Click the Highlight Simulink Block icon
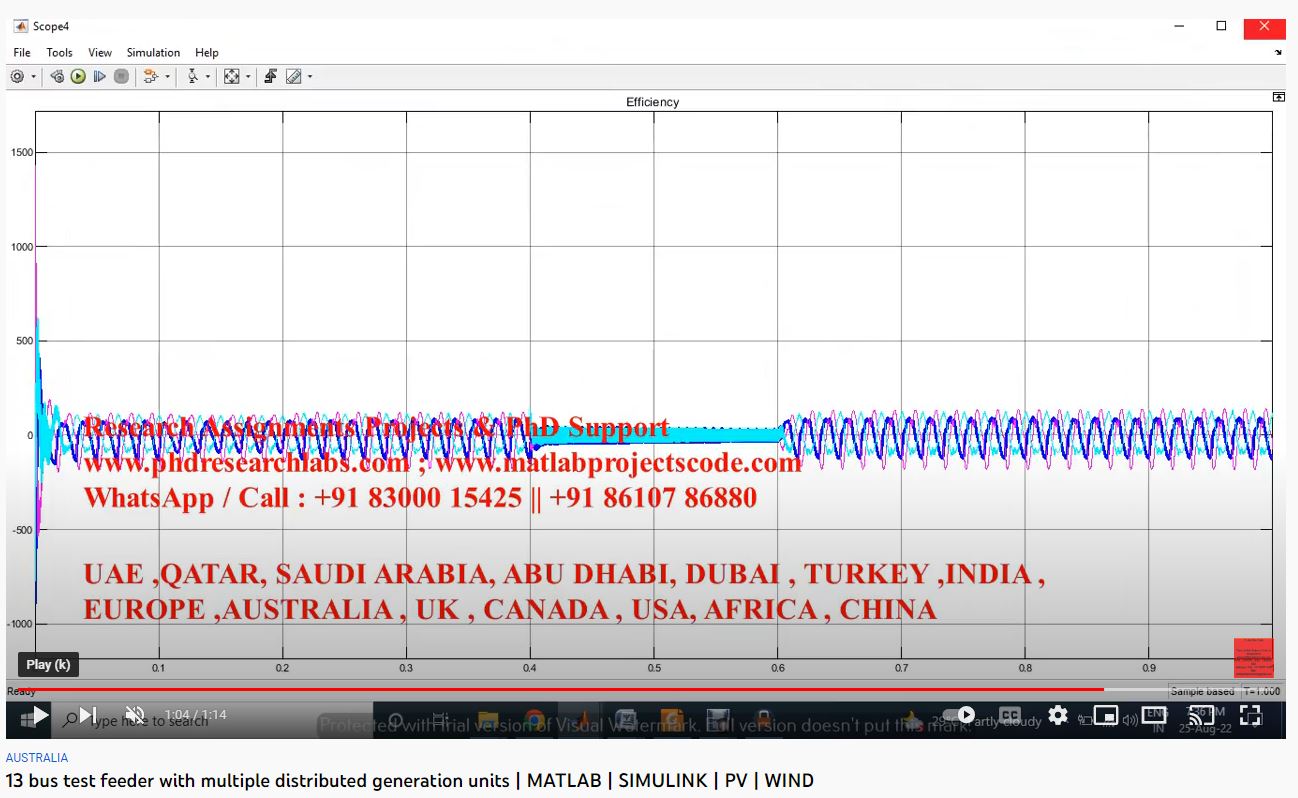Screen dimensions: 1298x798 (151, 77)
